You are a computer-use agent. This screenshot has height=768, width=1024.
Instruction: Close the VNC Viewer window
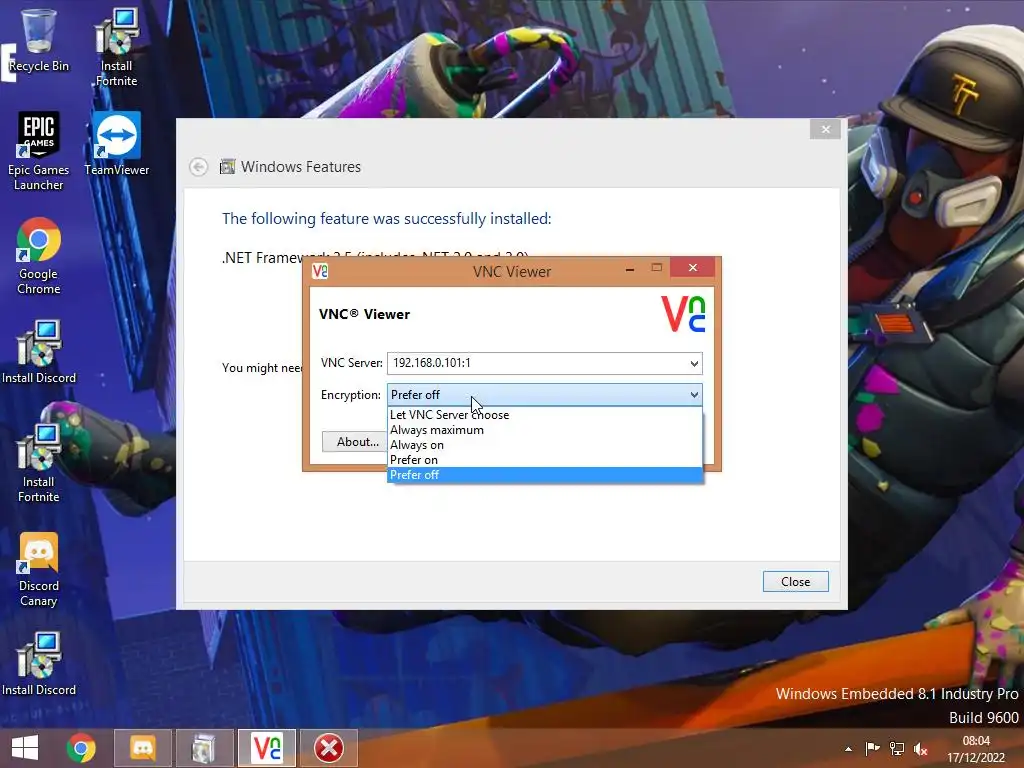[x=692, y=268]
